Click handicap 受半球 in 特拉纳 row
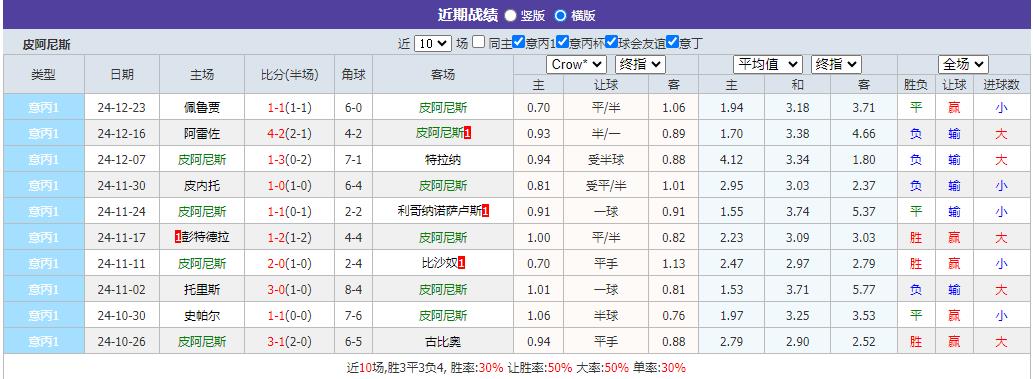1033x379 pixels. (x=605, y=160)
